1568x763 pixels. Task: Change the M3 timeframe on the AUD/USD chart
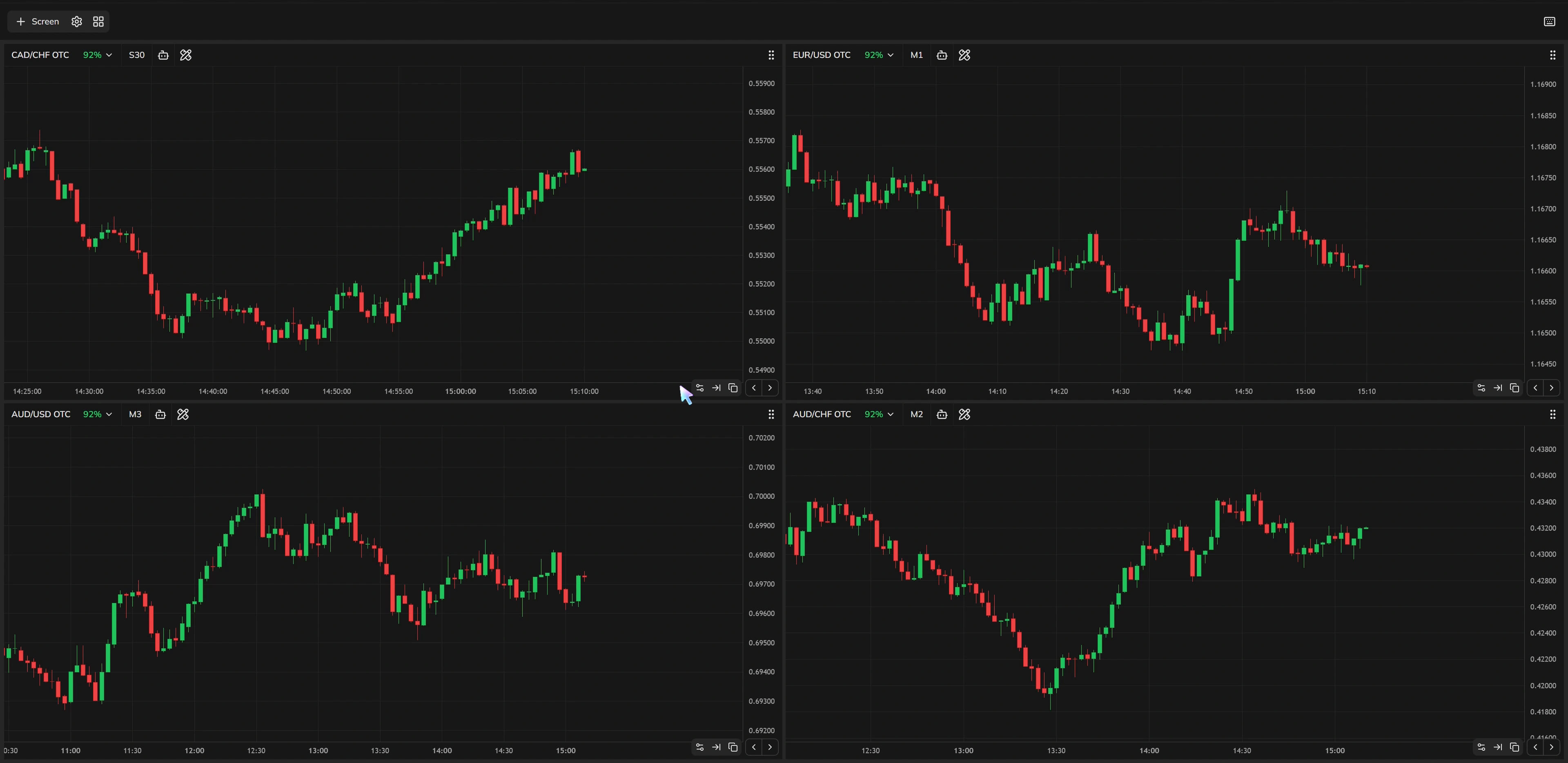tap(135, 414)
